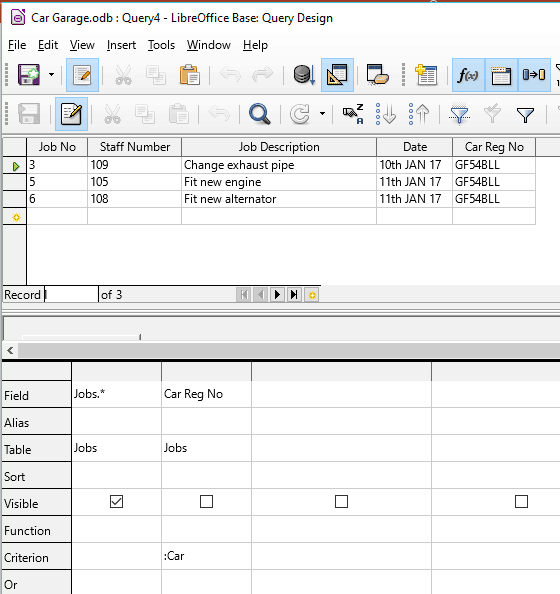
Task: Open the Standard Filter funnel icon
Action: 525,114
